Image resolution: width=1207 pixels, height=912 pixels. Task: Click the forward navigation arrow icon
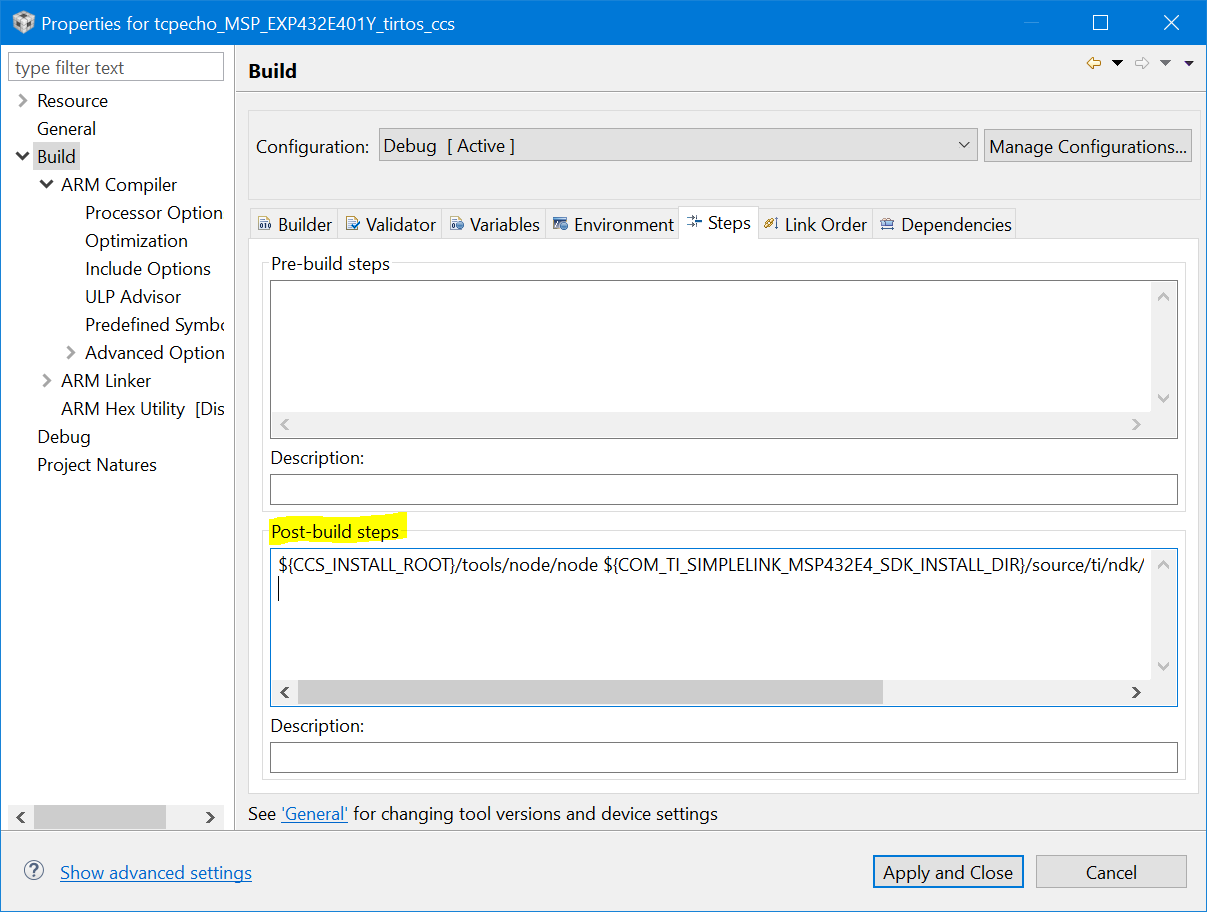pos(1142,64)
